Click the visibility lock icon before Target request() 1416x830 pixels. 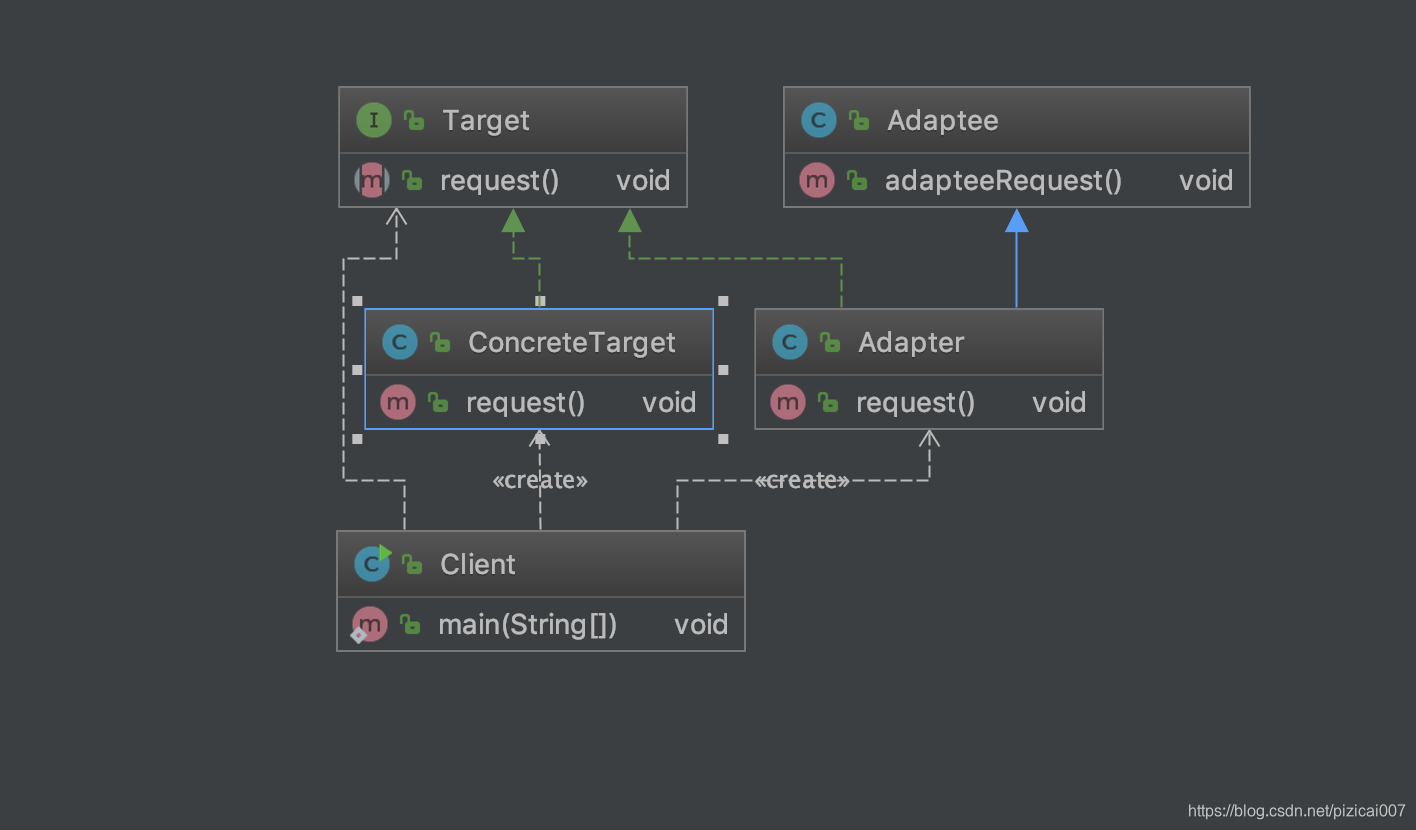412,181
